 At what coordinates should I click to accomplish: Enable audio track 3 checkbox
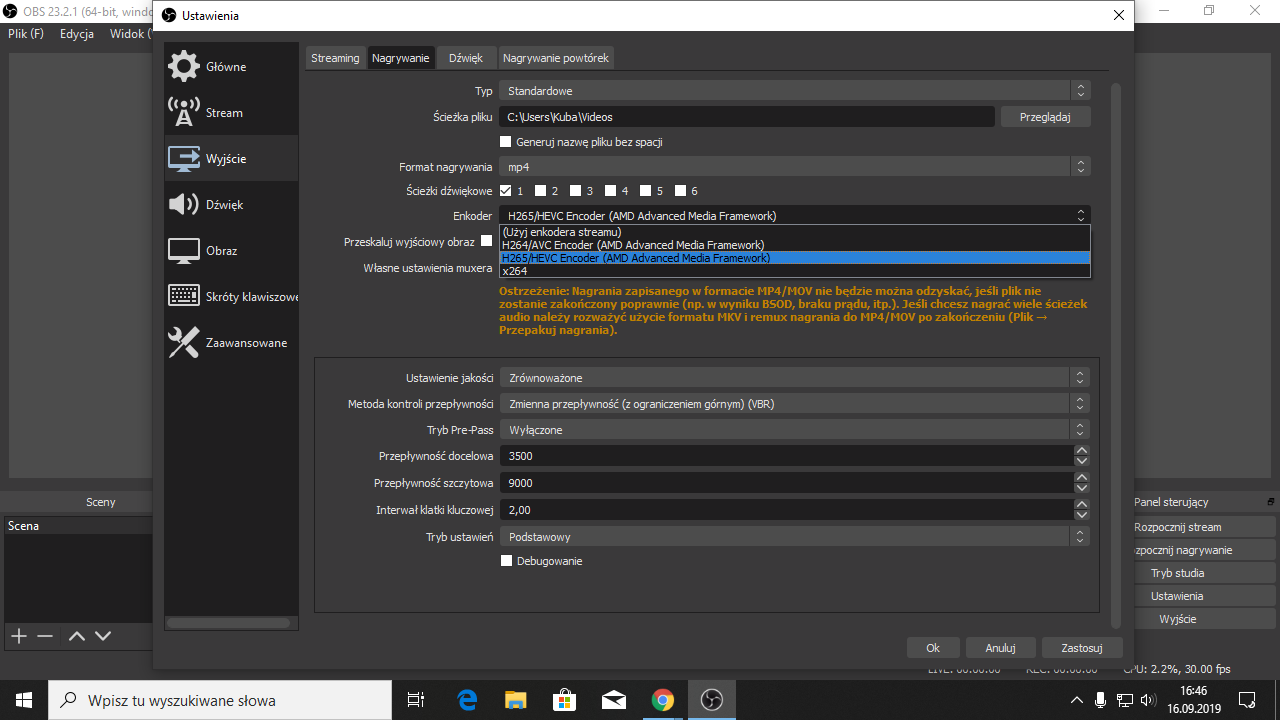[576, 191]
